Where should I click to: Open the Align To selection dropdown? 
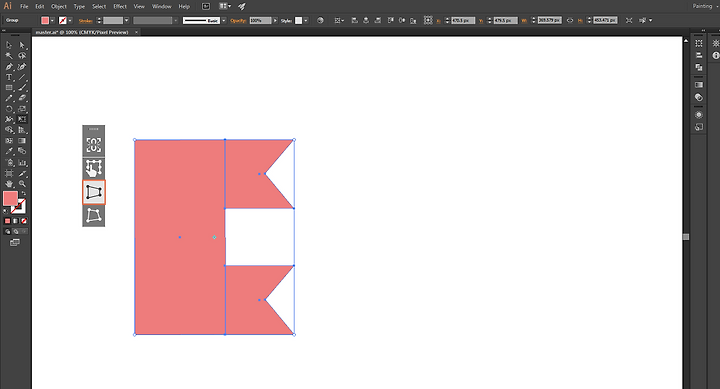click(x=339, y=20)
